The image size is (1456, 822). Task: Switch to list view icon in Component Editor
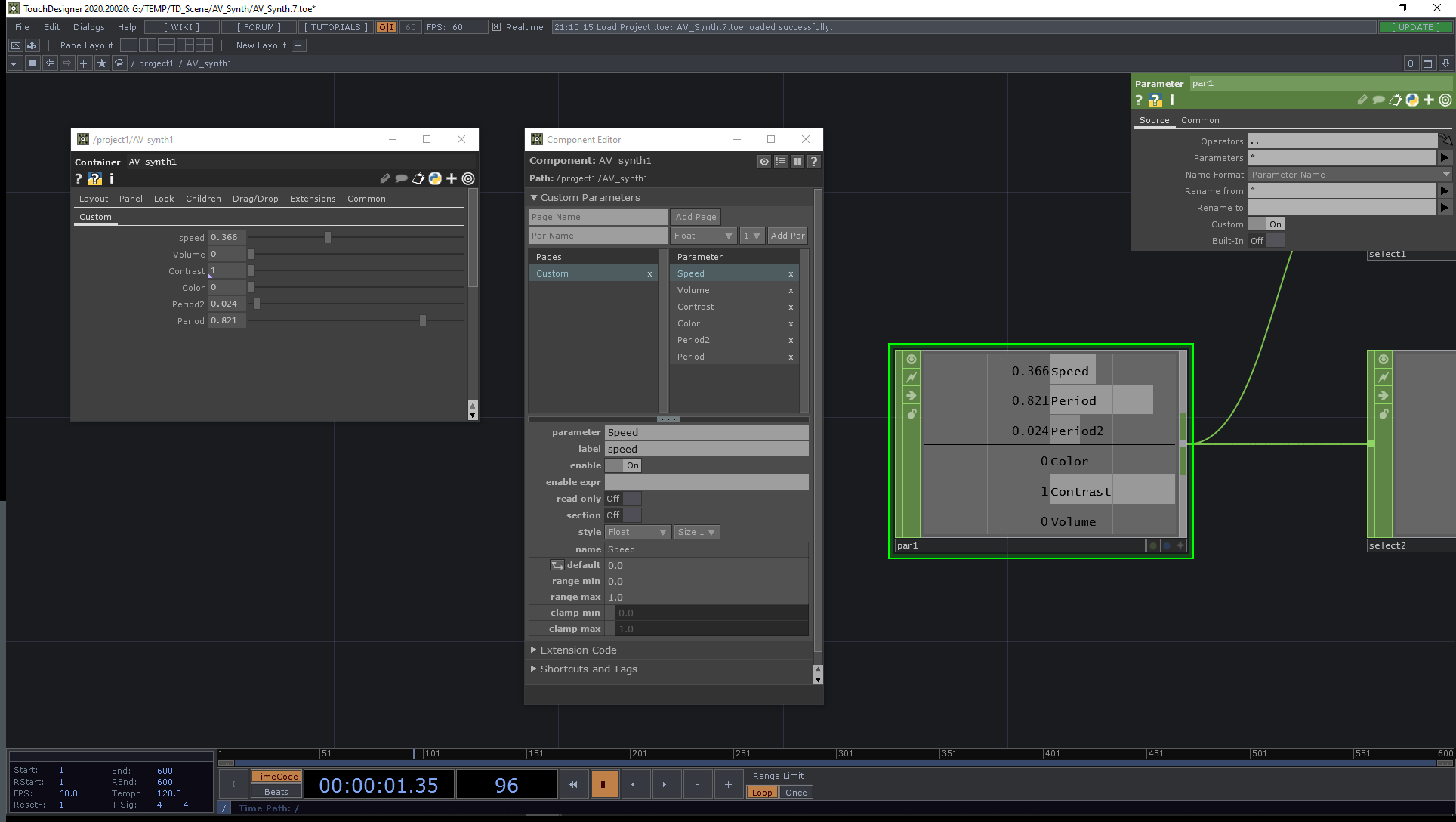pos(780,161)
